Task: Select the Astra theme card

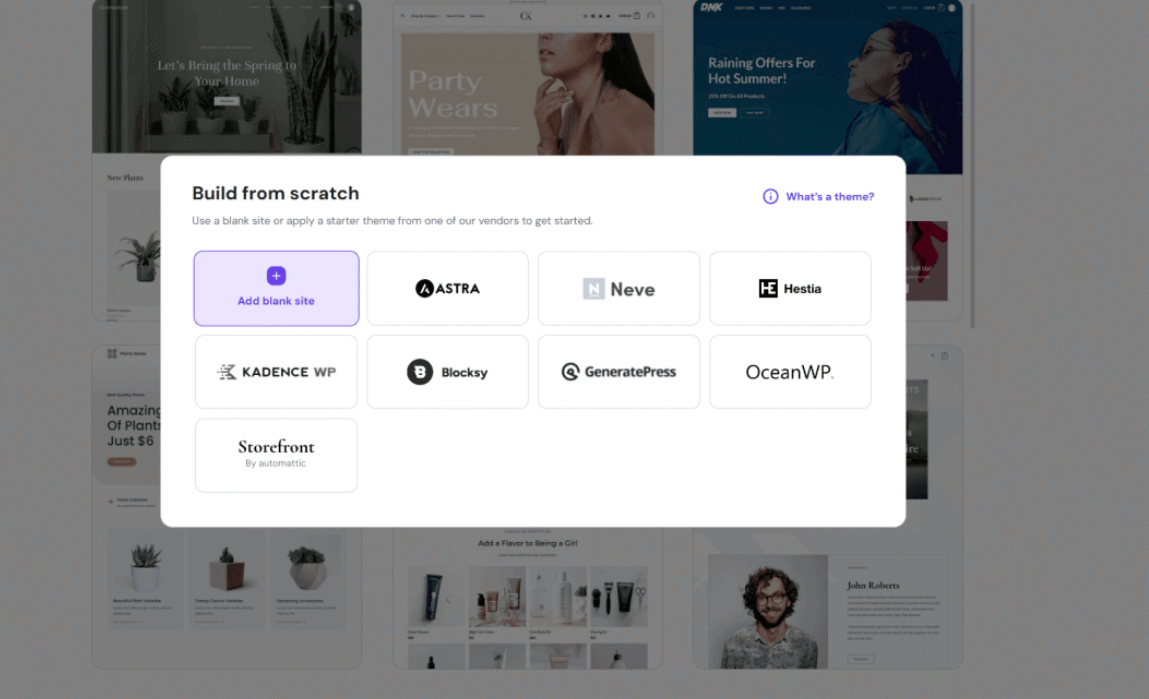Action: point(447,289)
